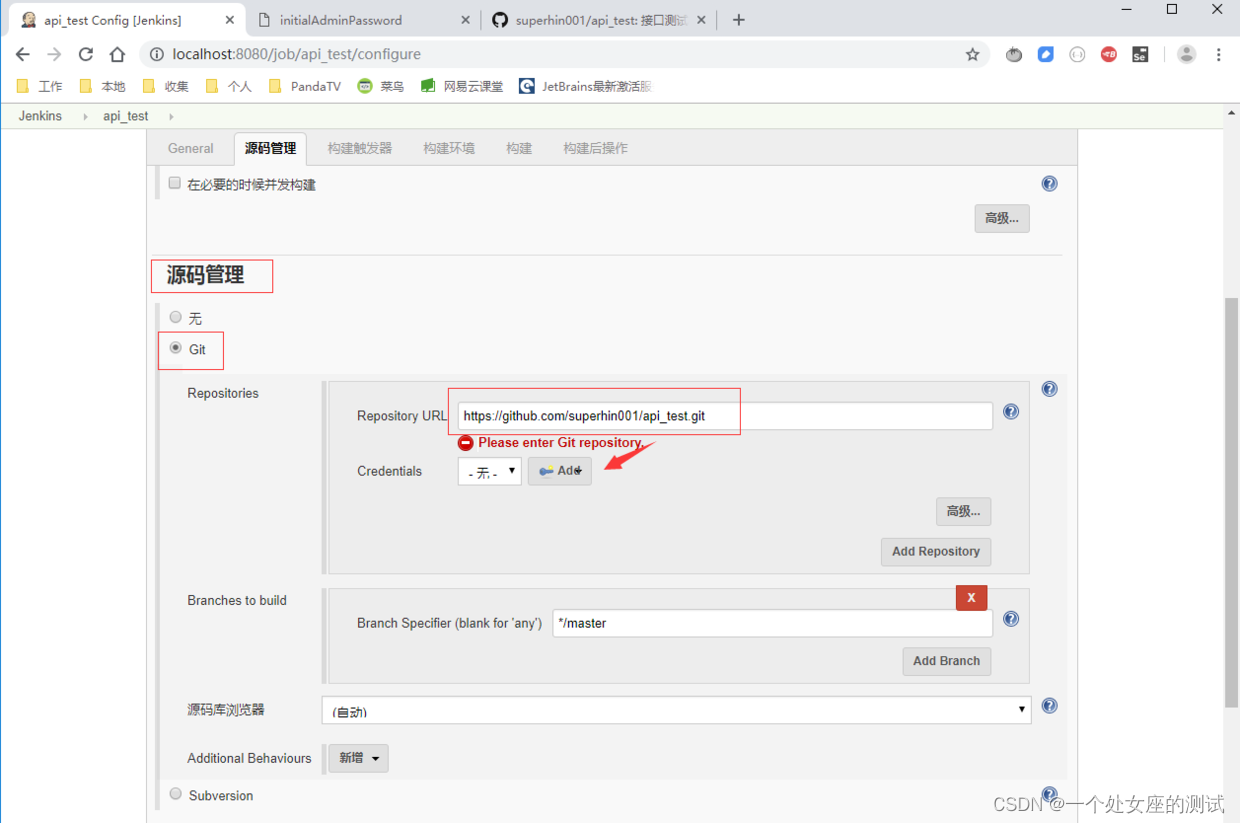Image resolution: width=1240 pixels, height=823 pixels.
Task: Delete branch with the red X button
Action: click(x=971, y=597)
